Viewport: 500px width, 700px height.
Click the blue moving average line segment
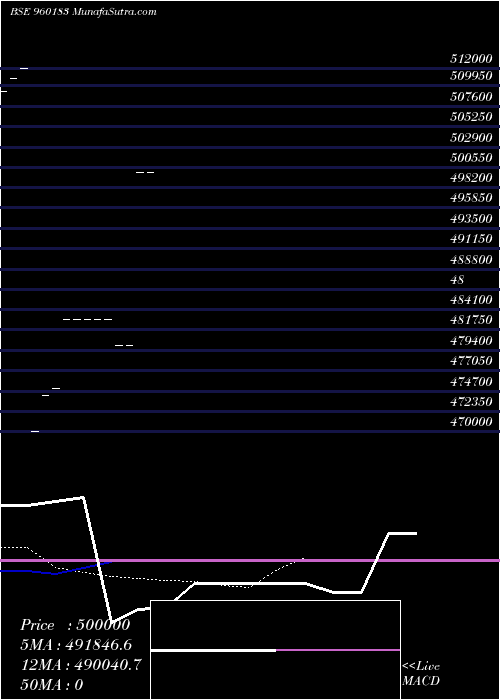[x=56, y=568]
